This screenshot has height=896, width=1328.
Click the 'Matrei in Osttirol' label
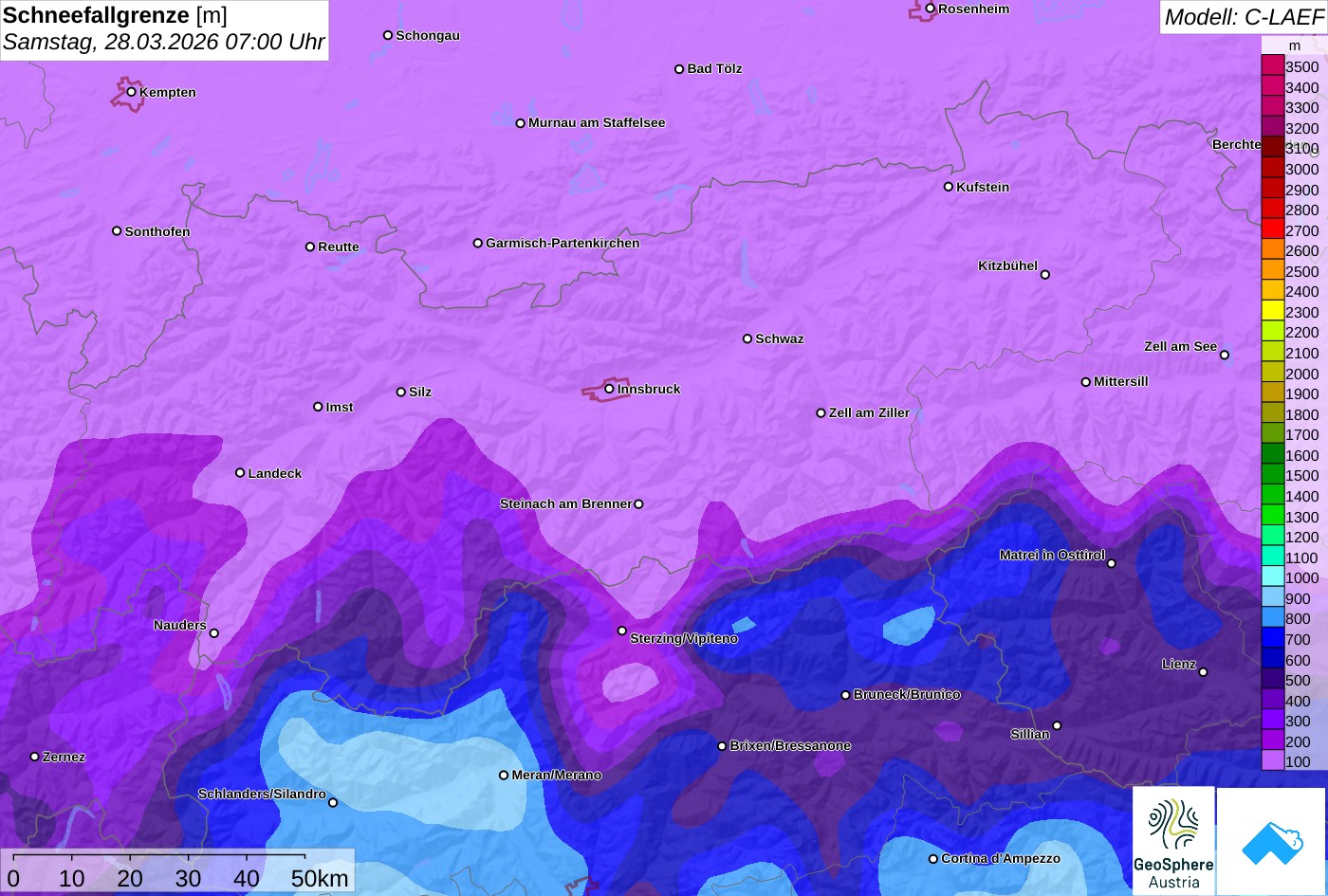[1052, 555]
